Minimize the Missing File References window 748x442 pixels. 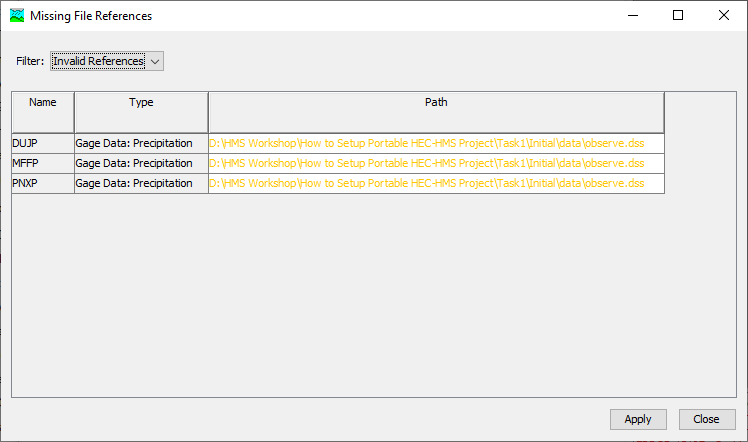pyautogui.click(x=633, y=16)
